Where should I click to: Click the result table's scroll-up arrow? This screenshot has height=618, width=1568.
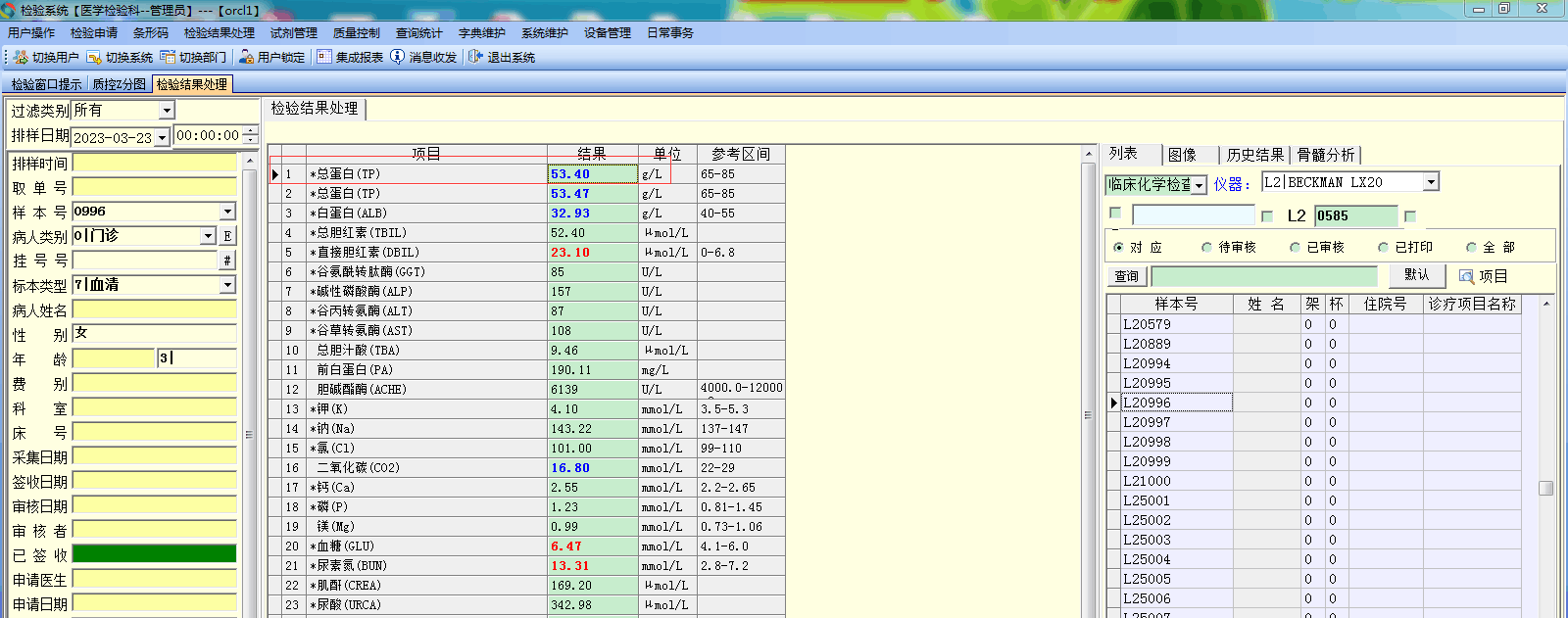[x=1088, y=155]
